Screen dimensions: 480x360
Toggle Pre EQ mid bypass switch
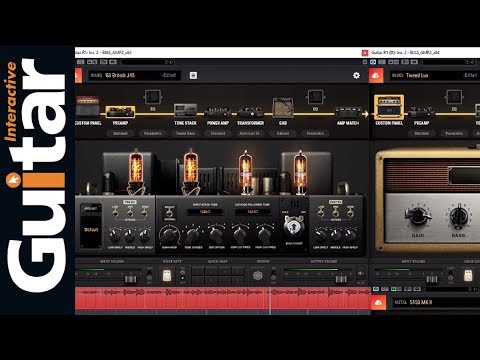(x=130, y=213)
